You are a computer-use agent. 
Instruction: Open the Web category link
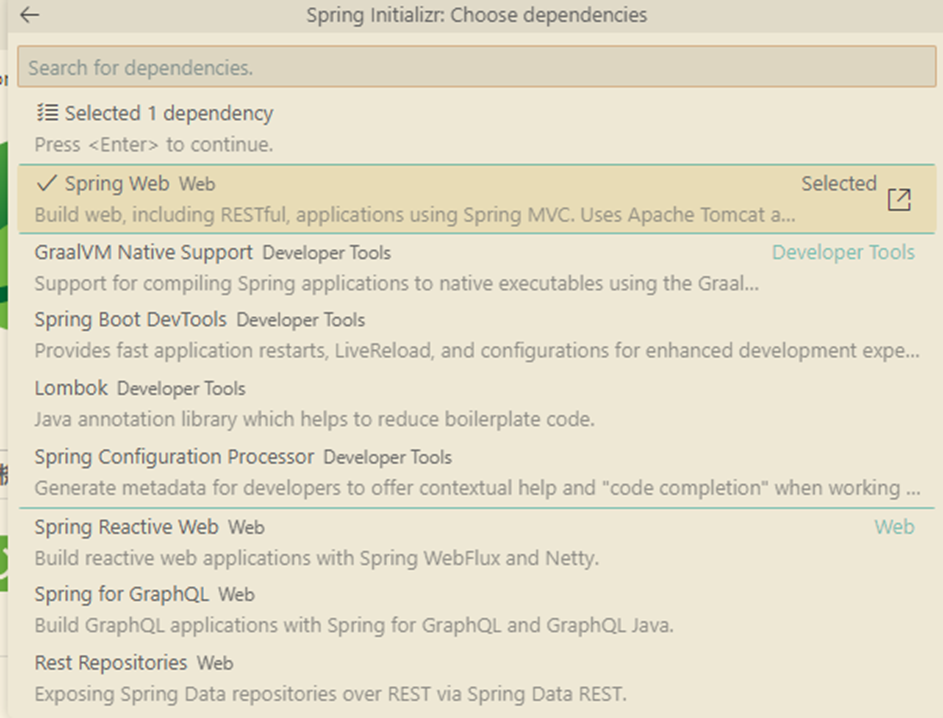(895, 527)
